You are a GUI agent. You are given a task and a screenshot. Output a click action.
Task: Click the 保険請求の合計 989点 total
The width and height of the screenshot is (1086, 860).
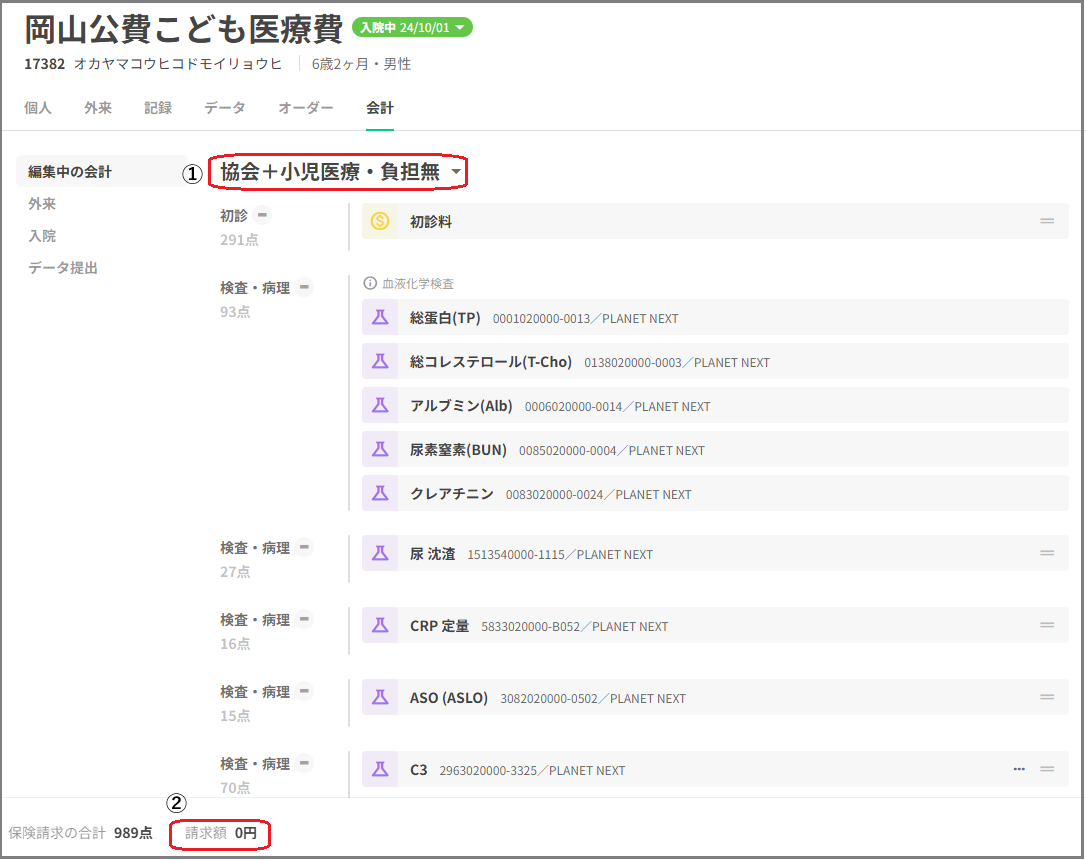point(80,833)
